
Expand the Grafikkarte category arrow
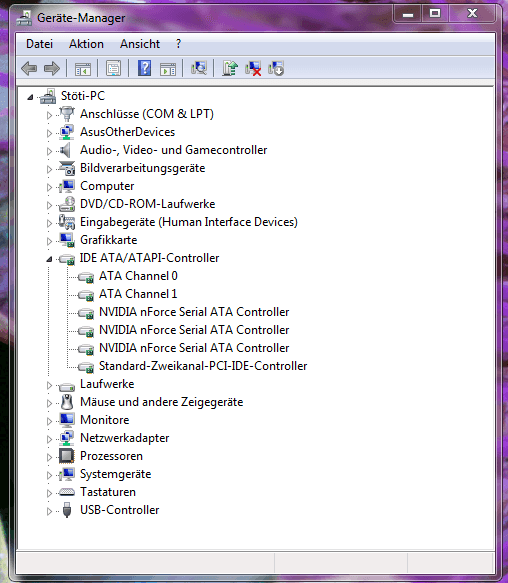point(49,241)
